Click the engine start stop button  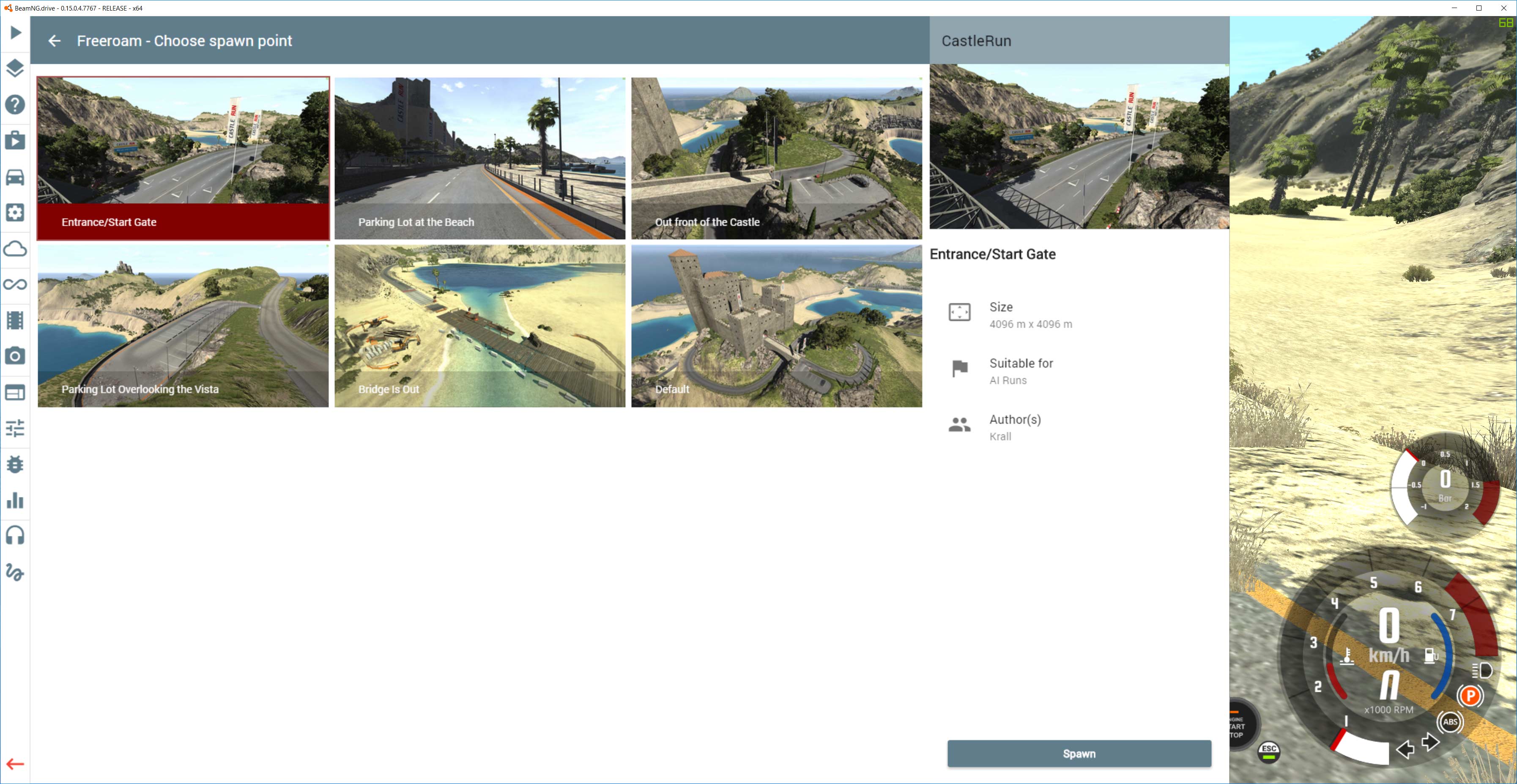pos(1240,725)
